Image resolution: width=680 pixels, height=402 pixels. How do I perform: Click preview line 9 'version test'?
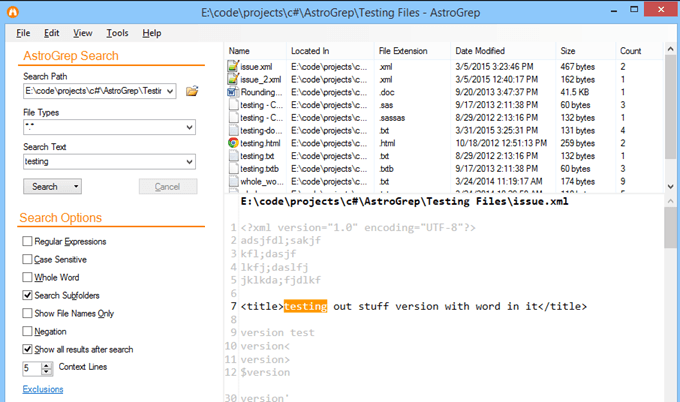(278, 333)
